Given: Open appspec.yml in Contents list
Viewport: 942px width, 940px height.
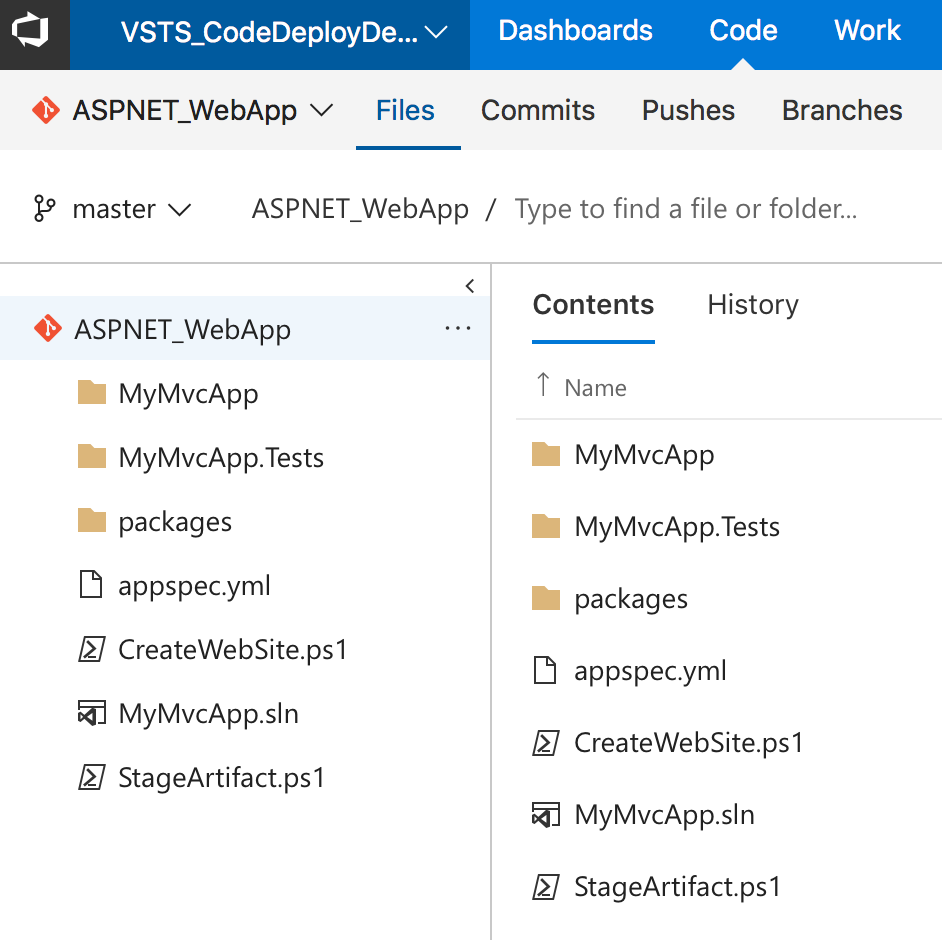Looking at the screenshot, I should coord(650,672).
